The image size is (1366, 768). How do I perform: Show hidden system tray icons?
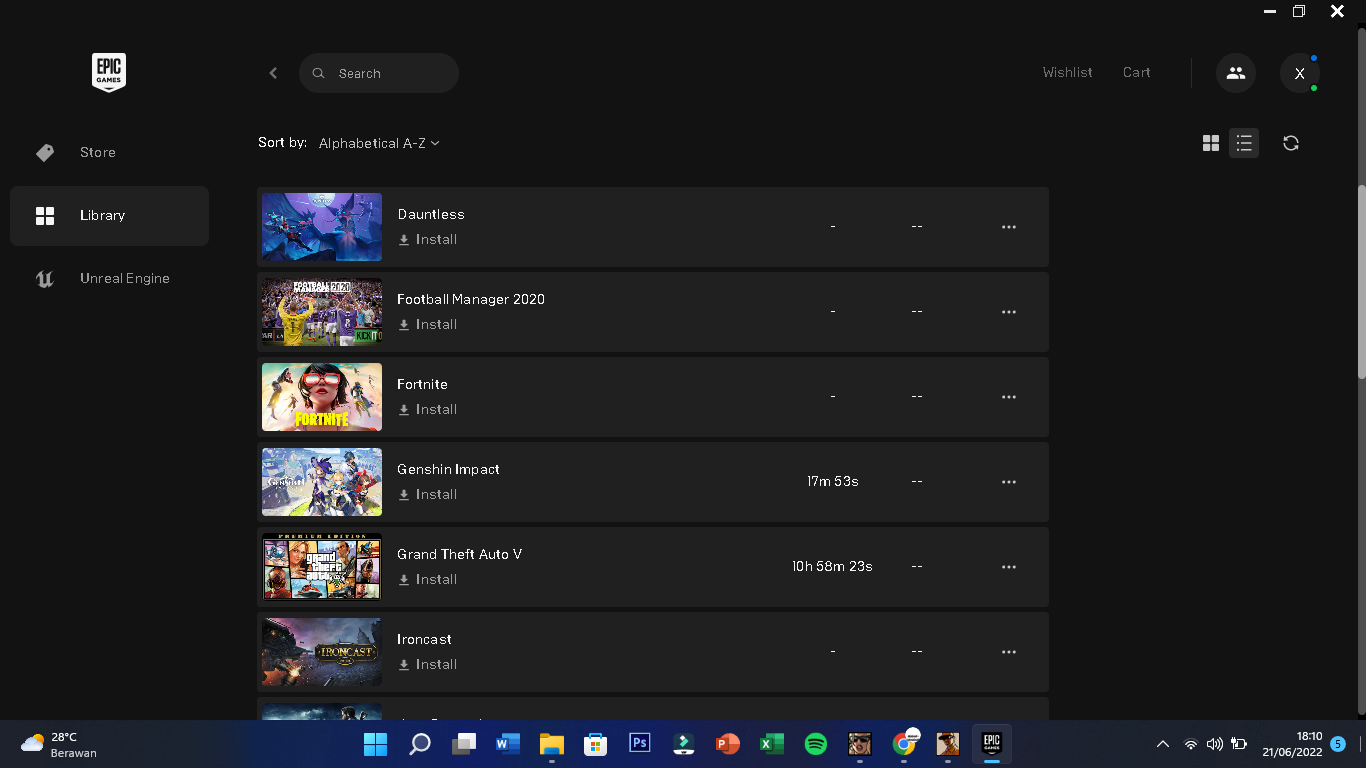pyautogui.click(x=1162, y=744)
